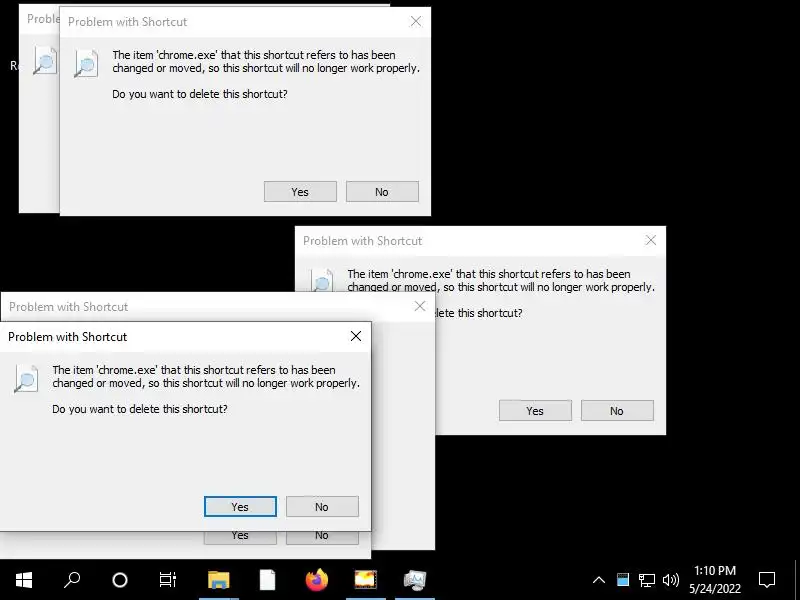Click Yes in the focused front dialog
Image resolution: width=800 pixels, height=600 pixels.
pos(240,507)
